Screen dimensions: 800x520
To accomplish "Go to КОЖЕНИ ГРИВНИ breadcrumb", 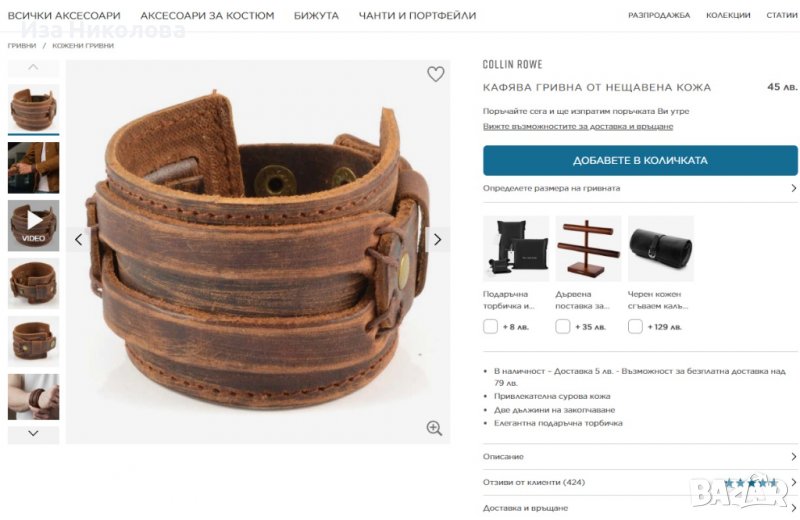I will pyautogui.click(x=83, y=45).
